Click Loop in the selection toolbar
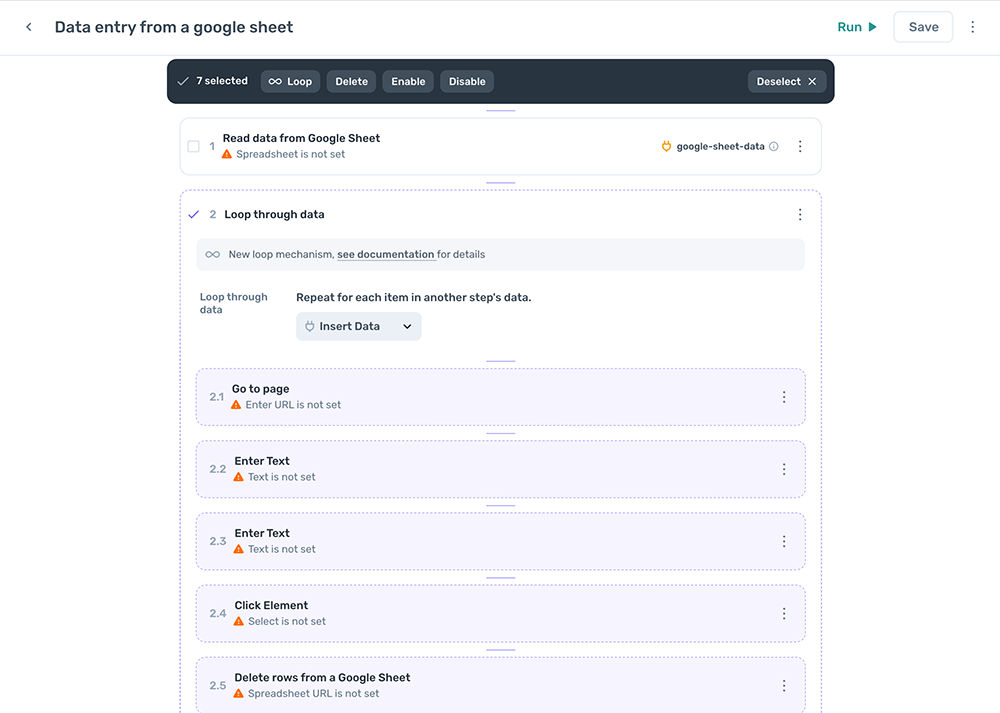Screen dimensions: 1000x713 point(290,81)
